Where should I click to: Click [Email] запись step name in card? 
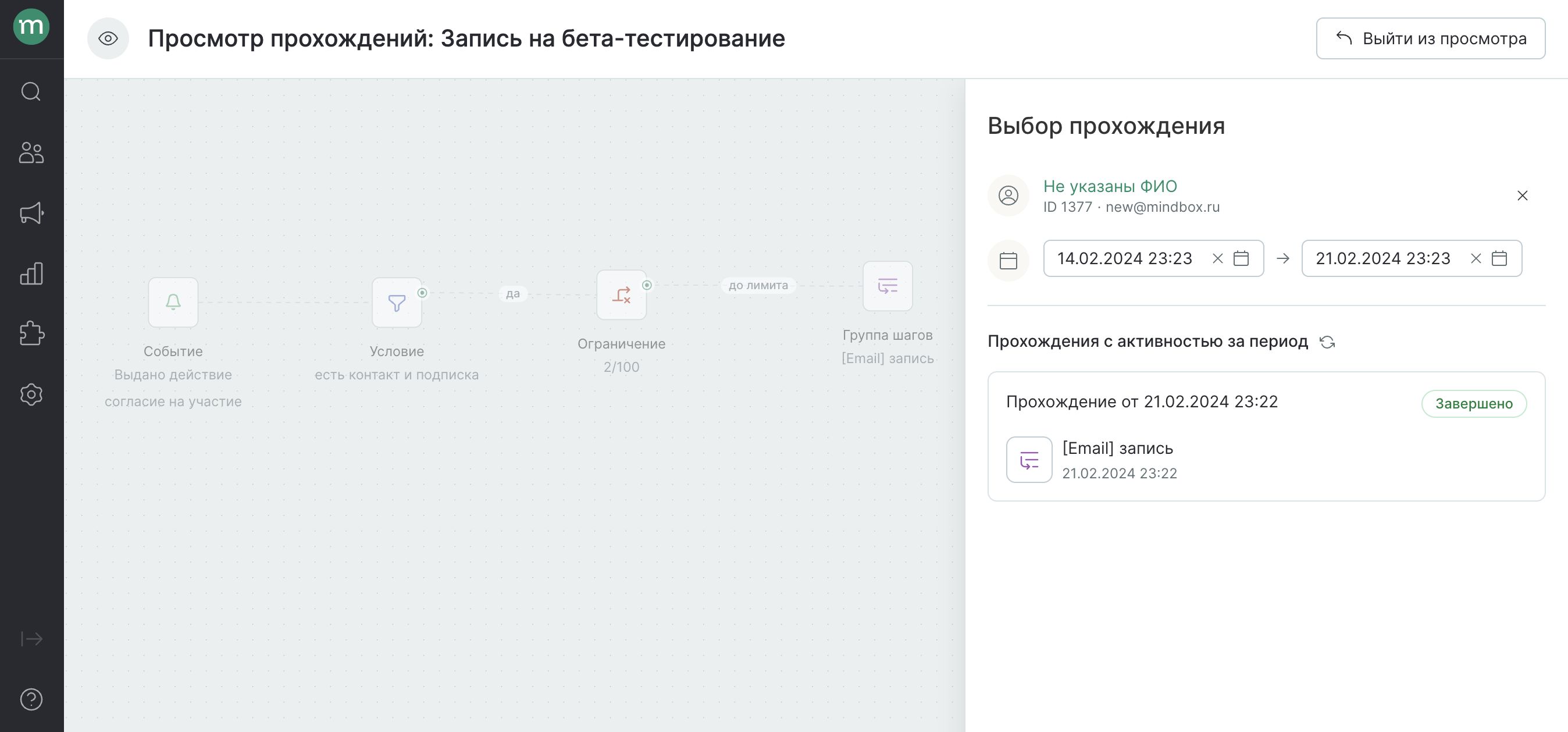coord(1117,449)
